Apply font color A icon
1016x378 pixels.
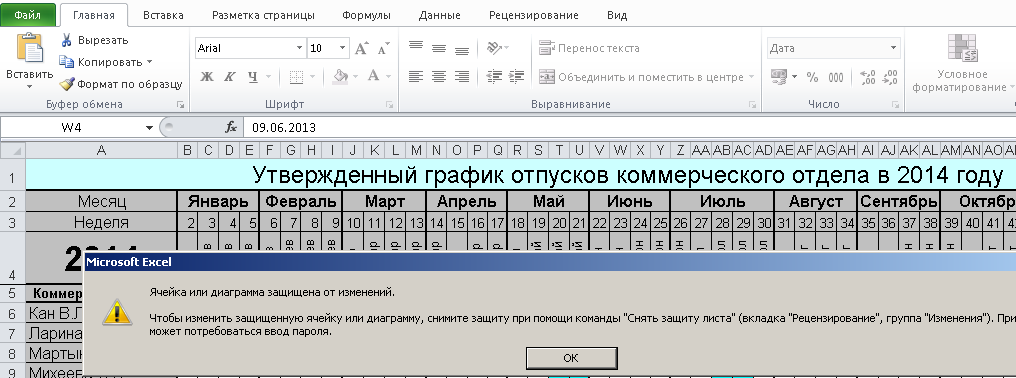373,77
